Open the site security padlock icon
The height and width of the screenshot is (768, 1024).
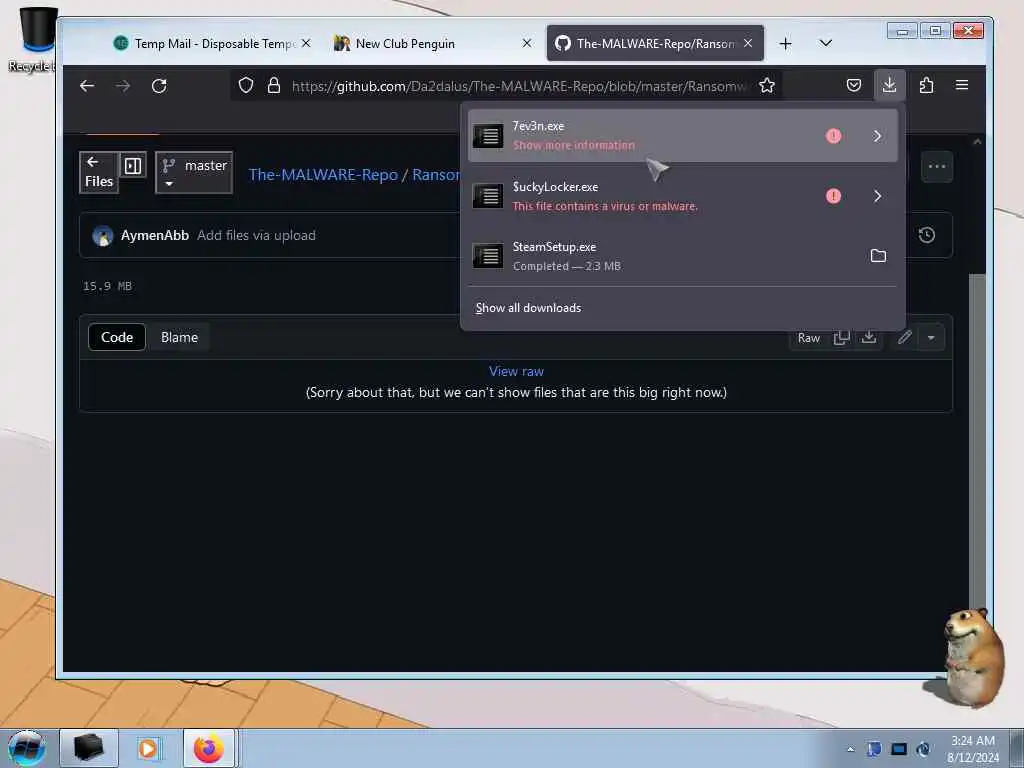pos(274,86)
